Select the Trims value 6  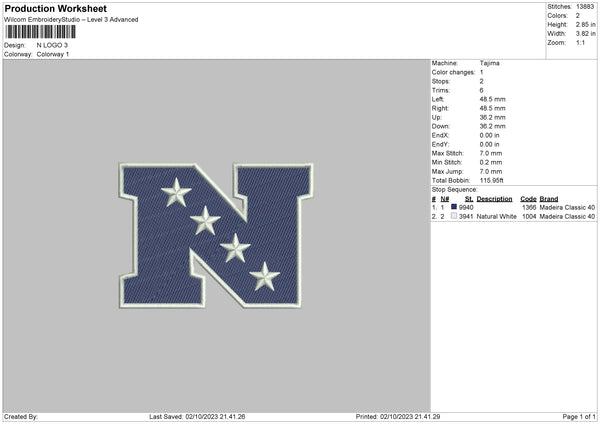click(x=481, y=90)
